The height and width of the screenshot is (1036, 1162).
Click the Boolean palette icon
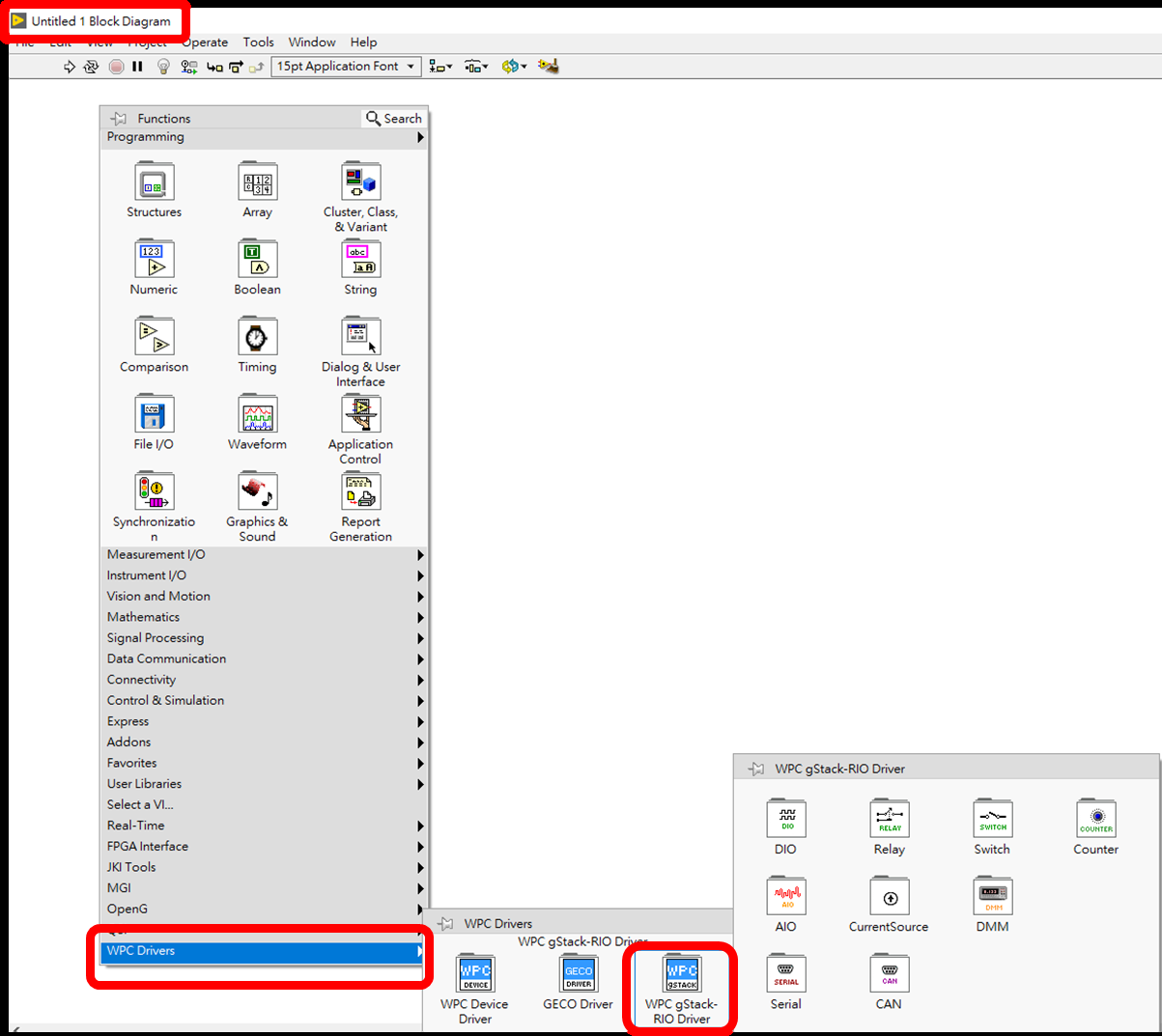click(257, 259)
